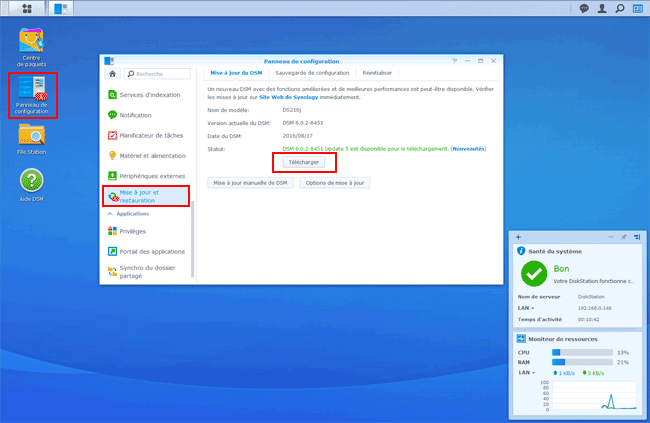The width and height of the screenshot is (650, 423).
Task: Click the Télécharger button
Action: coord(303,162)
